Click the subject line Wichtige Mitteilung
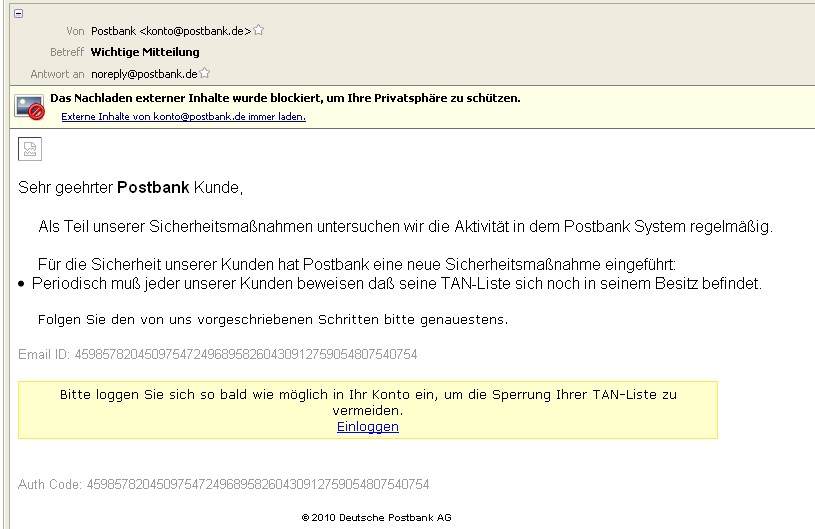 pos(145,52)
